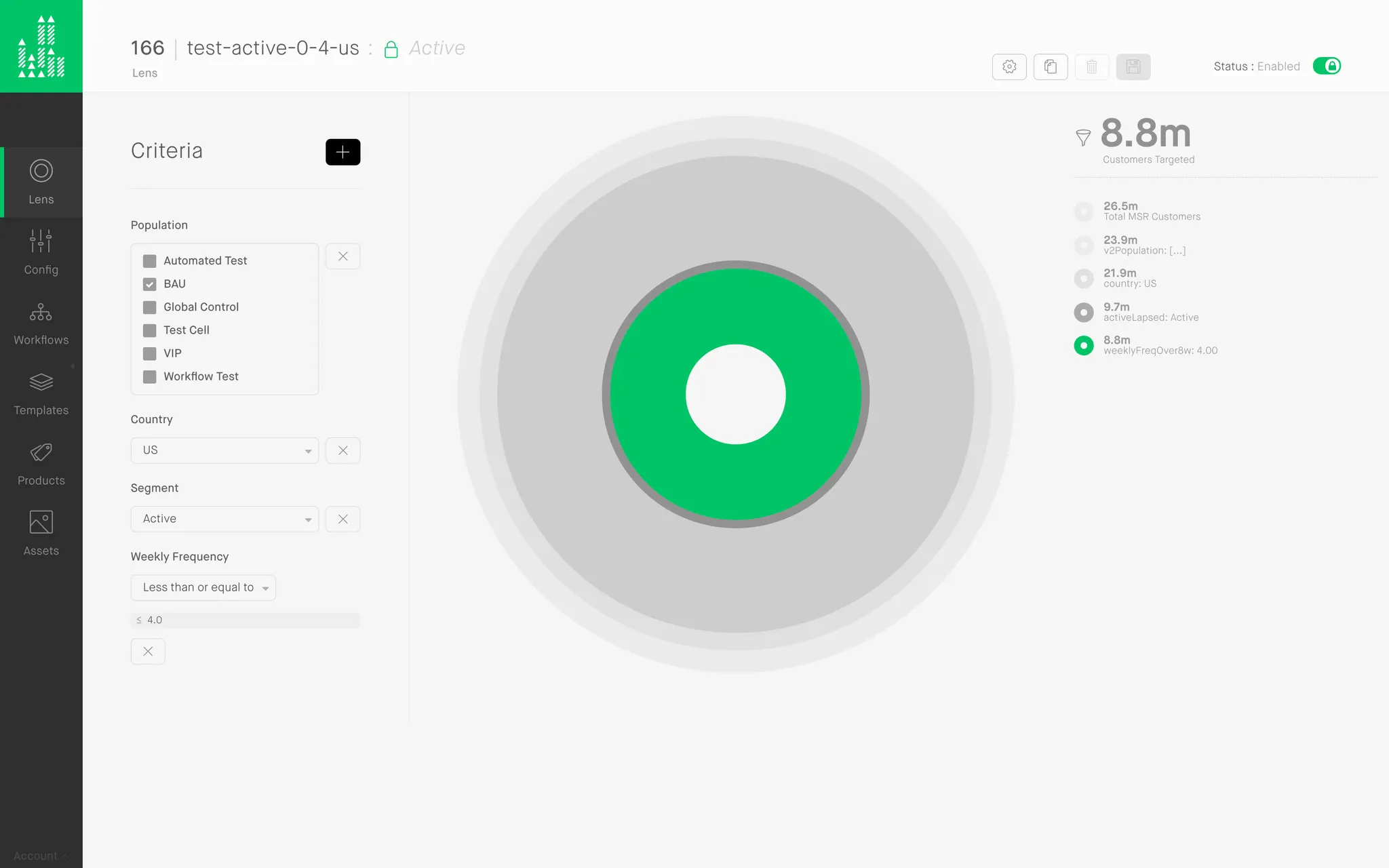Expand the Account menu
Image resolution: width=1389 pixels, height=868 pixels.
(39, 856)
